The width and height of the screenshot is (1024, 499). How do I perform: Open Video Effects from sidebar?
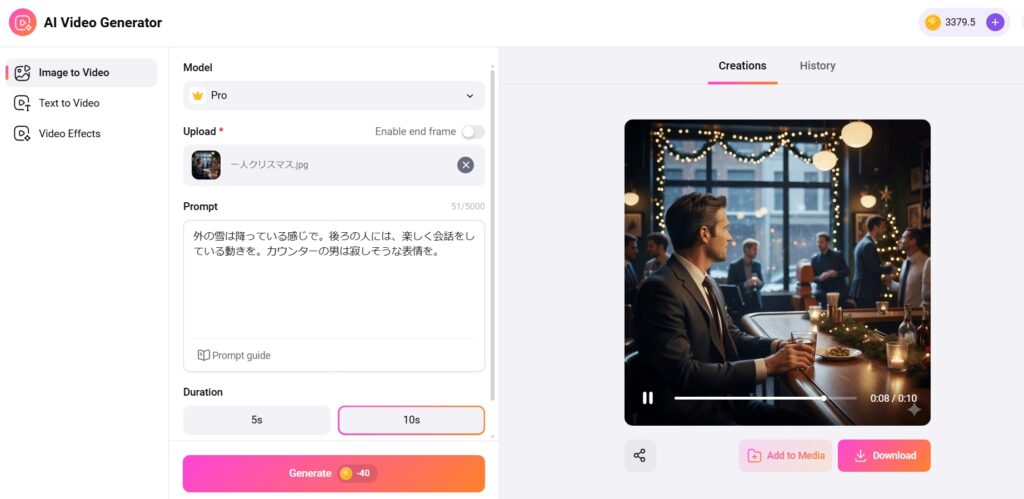click(69, 134)
